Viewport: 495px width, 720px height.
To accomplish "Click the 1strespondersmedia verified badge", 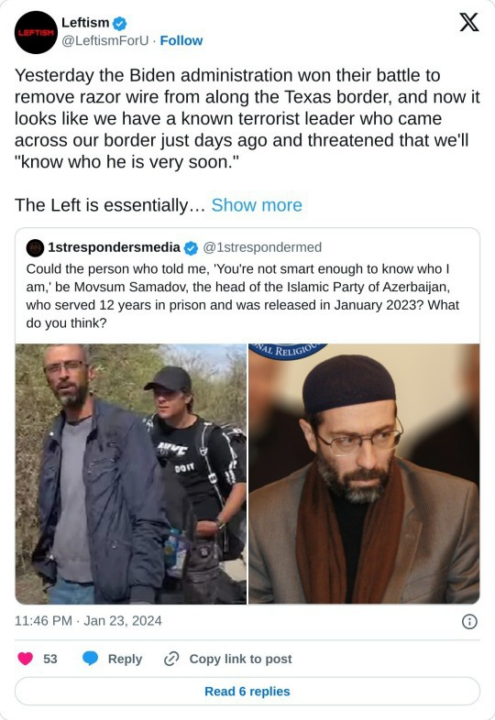I will (x=191, y=248).
